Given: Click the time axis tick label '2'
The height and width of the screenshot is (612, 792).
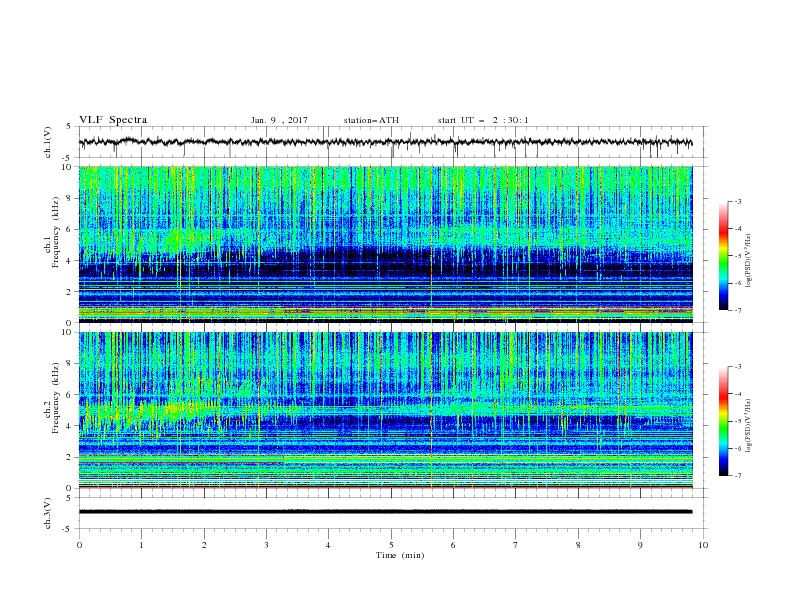Looking at the screenshot, I should (204, 545).
